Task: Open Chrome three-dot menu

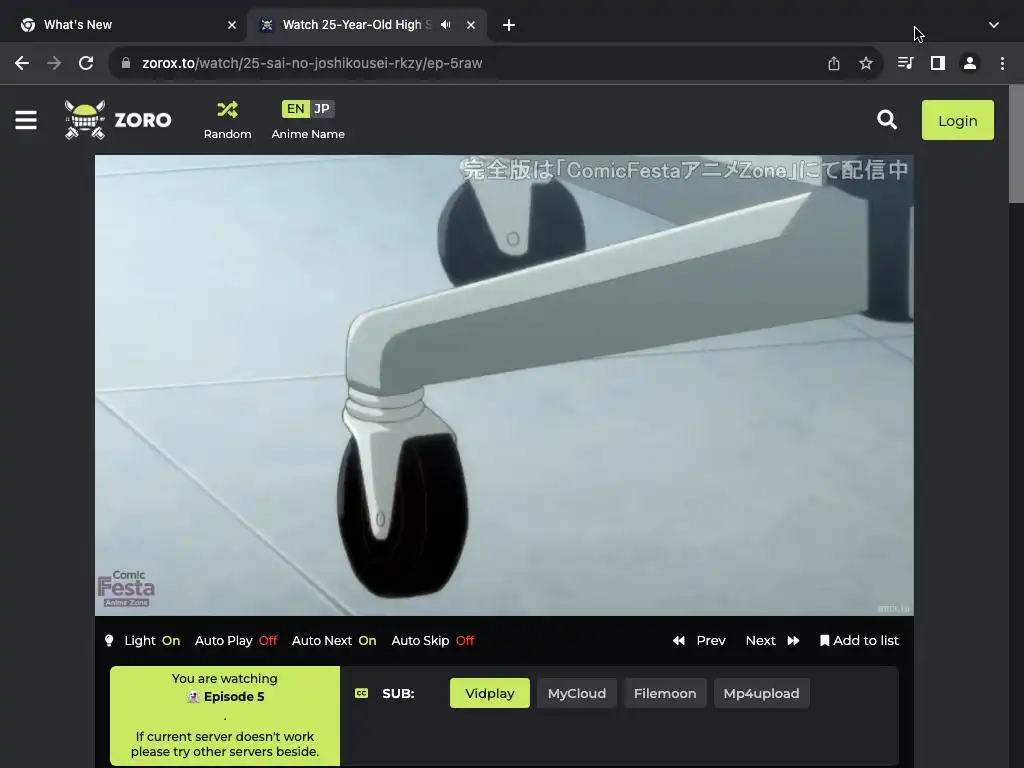Action: click(1002, 63)
